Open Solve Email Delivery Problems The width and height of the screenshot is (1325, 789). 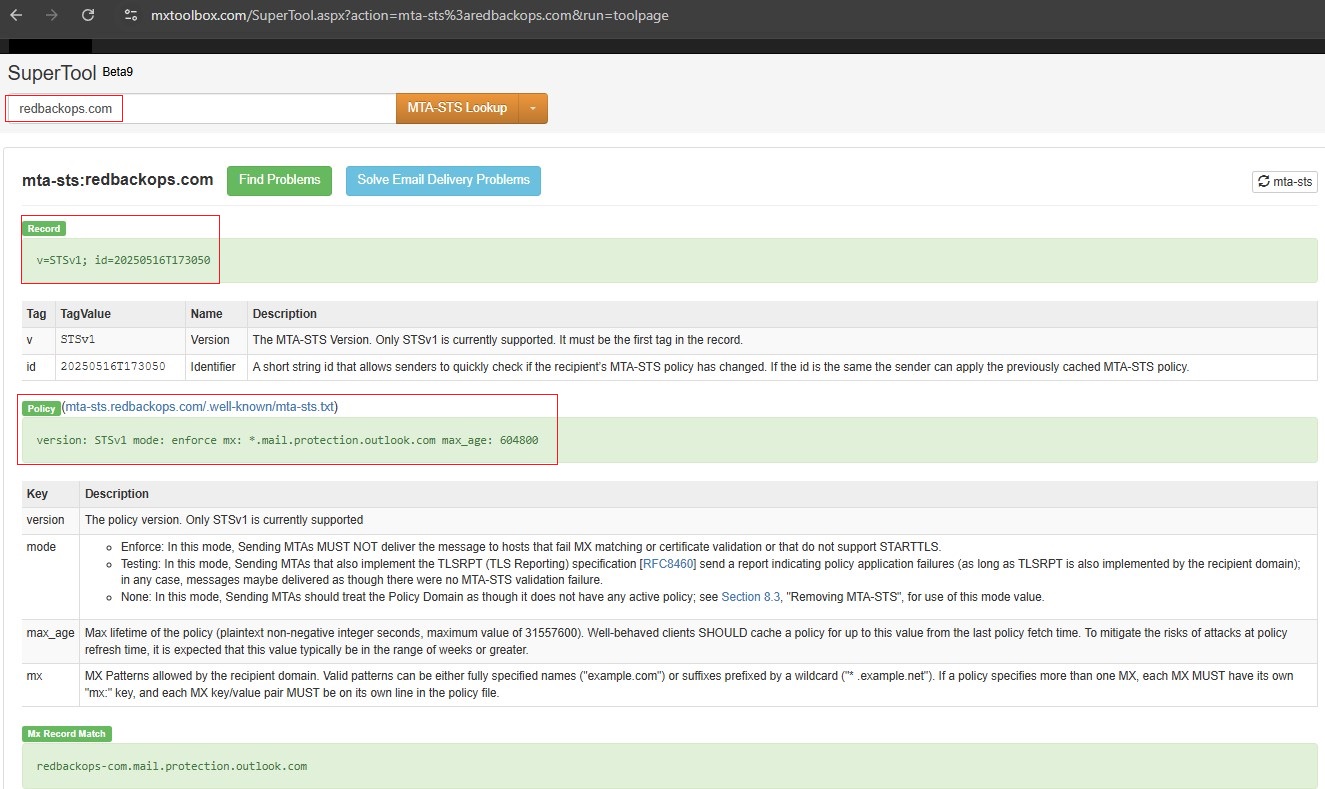[443, 180]
